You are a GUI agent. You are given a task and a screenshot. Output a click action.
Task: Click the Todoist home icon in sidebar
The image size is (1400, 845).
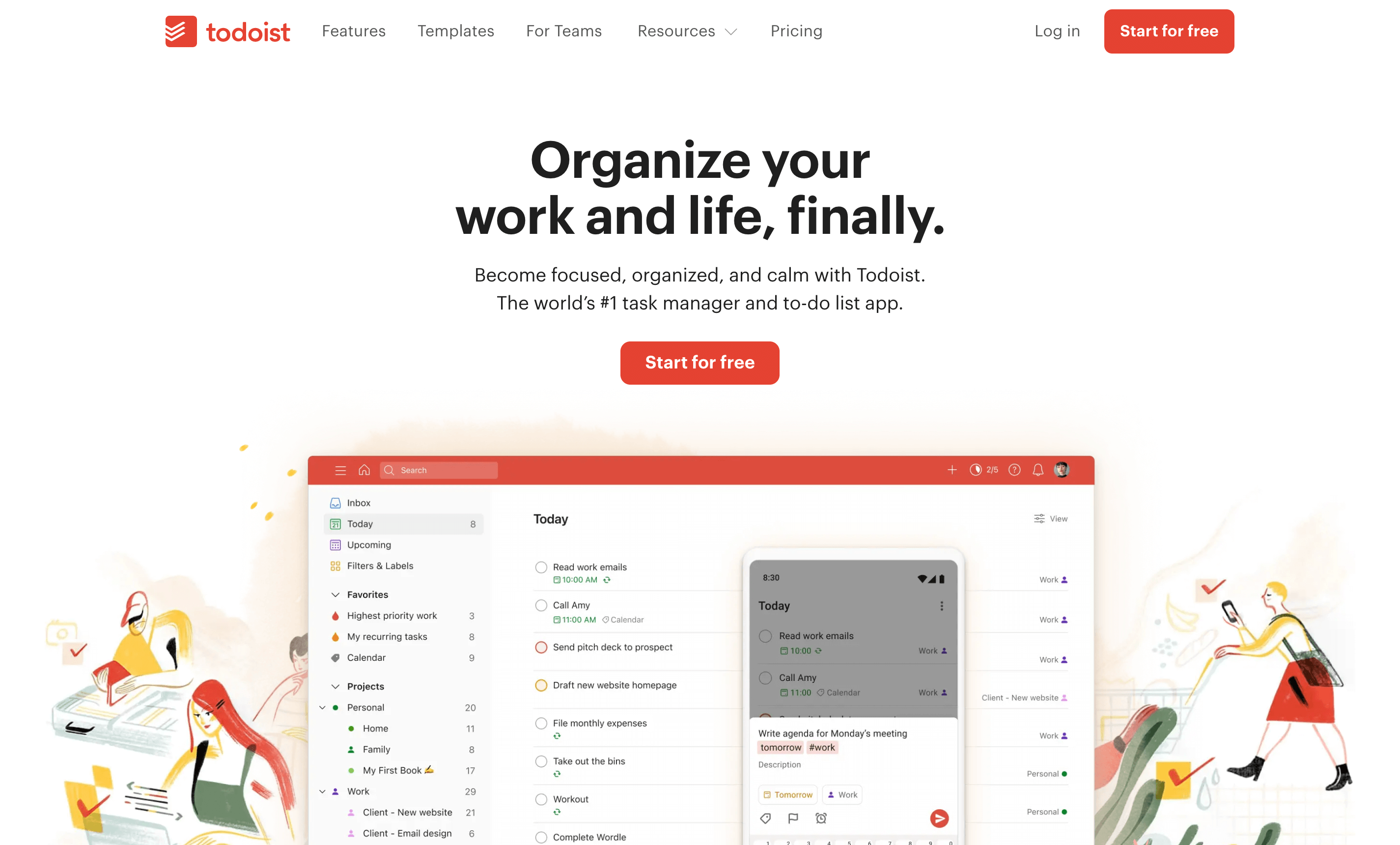[x=364, y=470]
